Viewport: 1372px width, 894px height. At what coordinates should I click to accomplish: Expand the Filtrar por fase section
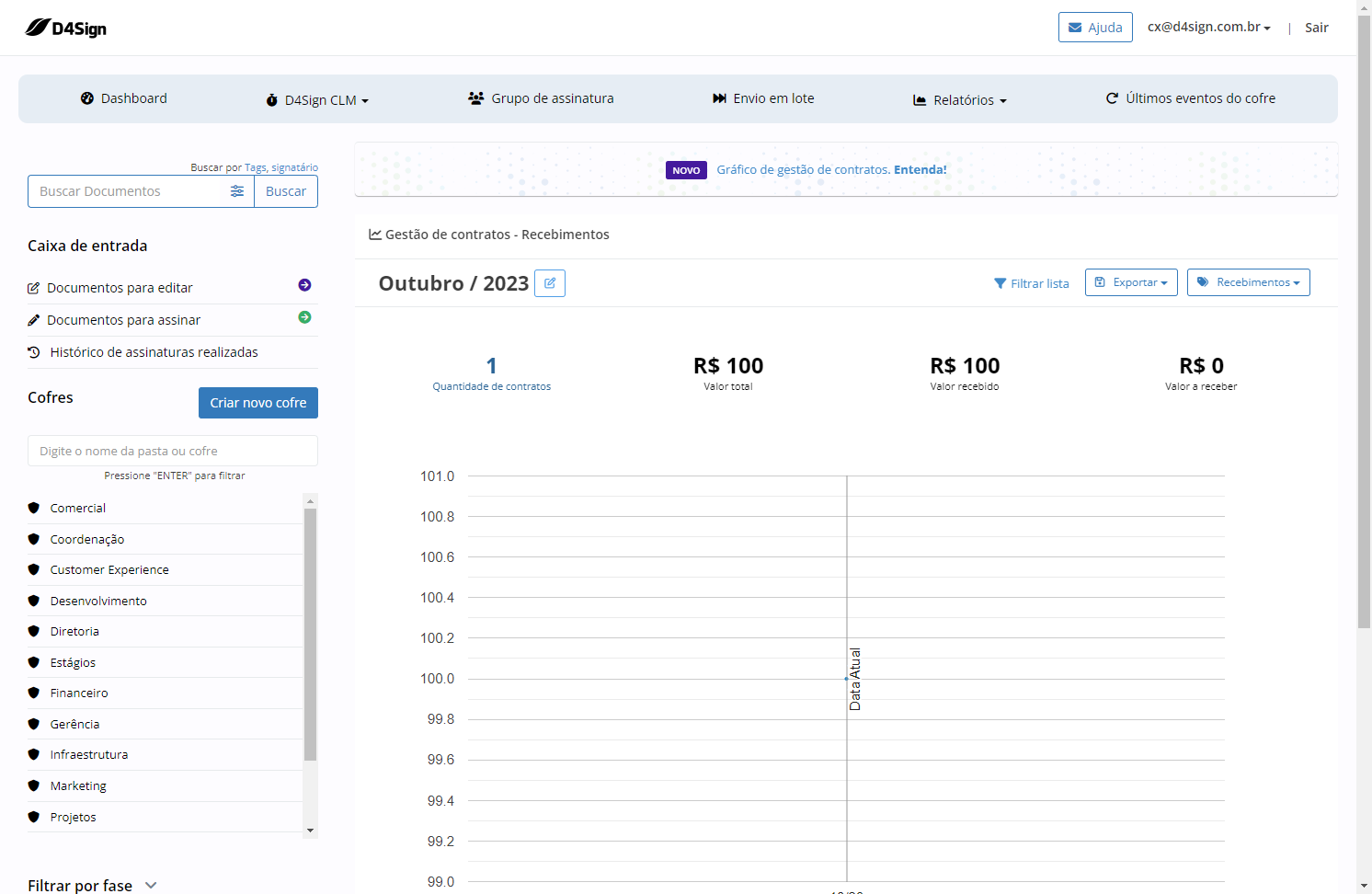click(92, 885)
